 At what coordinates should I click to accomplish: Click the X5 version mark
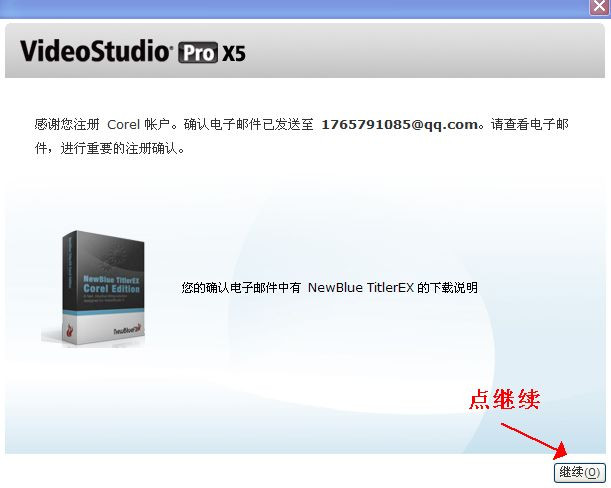pos(234,53)
